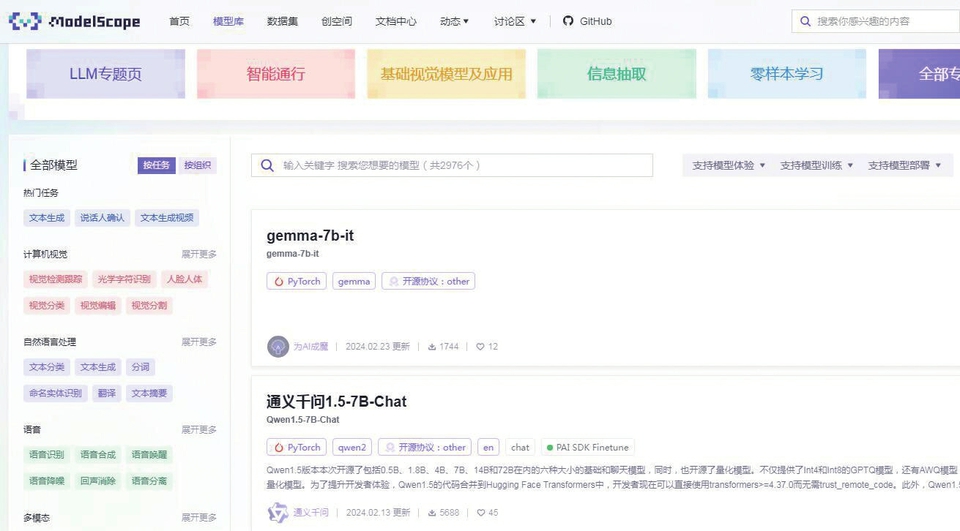Click gemma-7b-it 开源协议 other tag

point(428,281)
